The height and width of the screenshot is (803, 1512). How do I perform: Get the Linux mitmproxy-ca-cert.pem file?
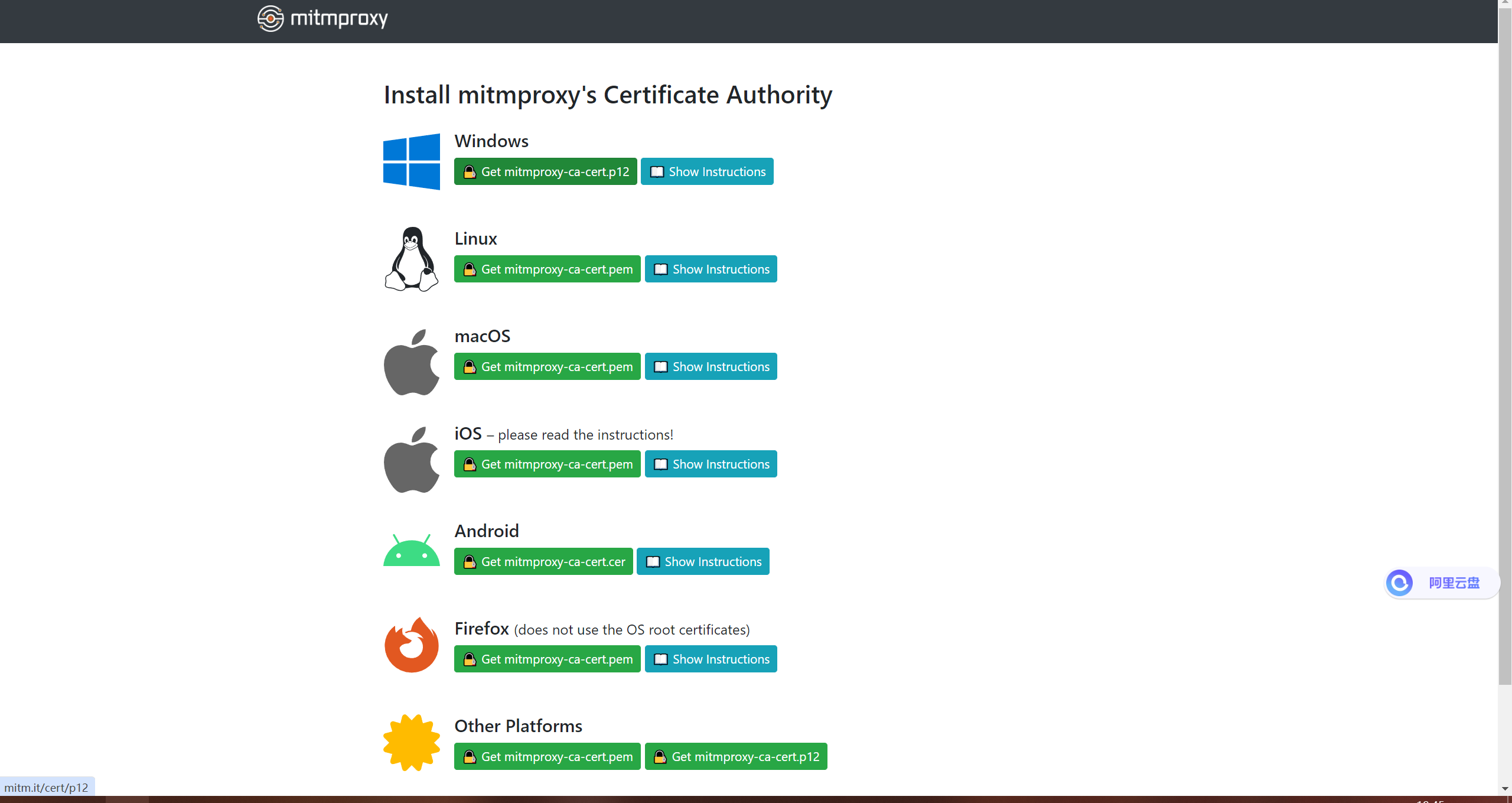click(x=547, y=269)
